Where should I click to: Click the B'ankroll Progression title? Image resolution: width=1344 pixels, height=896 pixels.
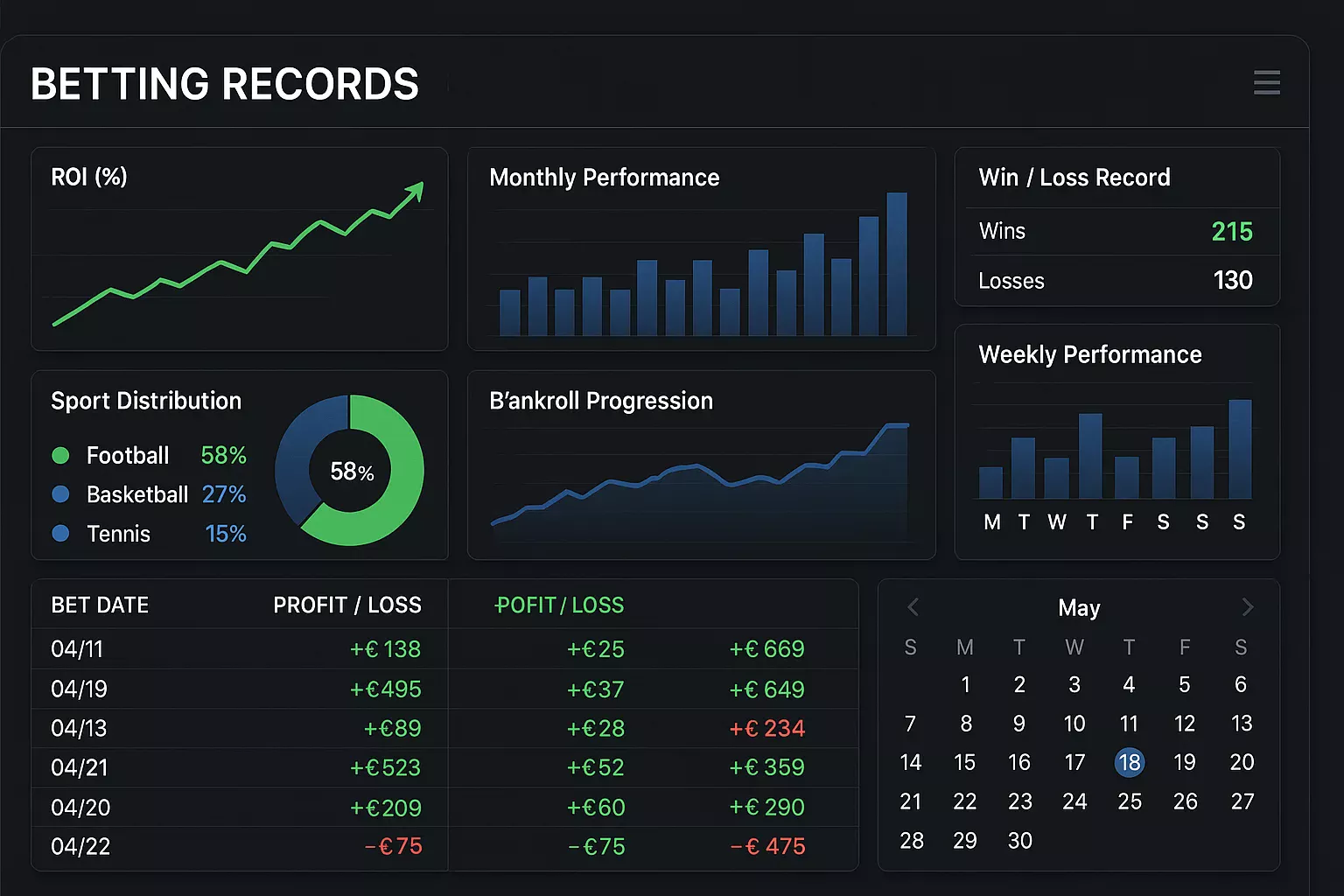(601, 401)
